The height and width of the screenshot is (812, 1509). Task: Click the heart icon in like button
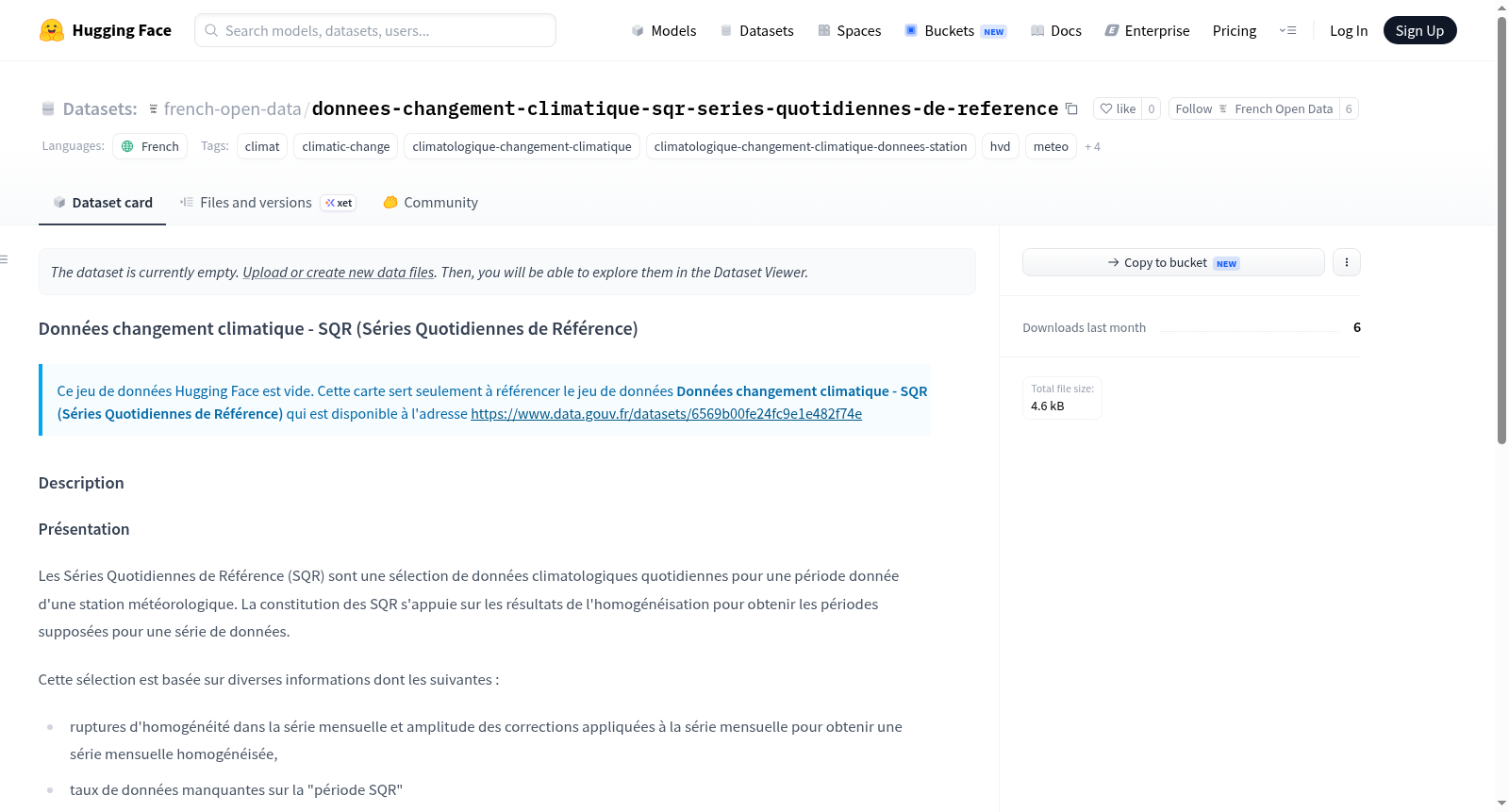pos(1106,108)
